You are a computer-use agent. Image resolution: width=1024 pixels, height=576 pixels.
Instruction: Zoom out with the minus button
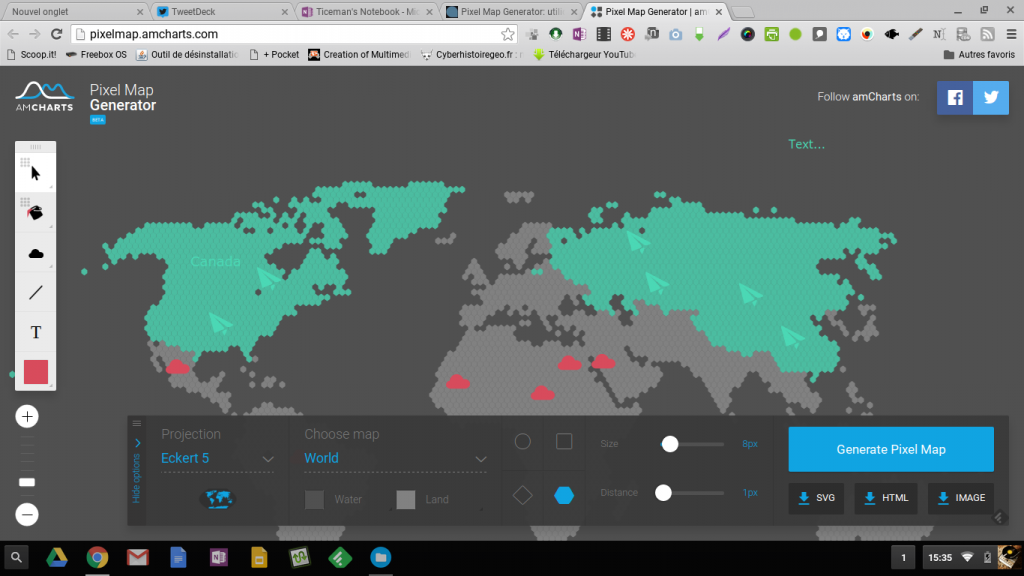coord(27,515)
